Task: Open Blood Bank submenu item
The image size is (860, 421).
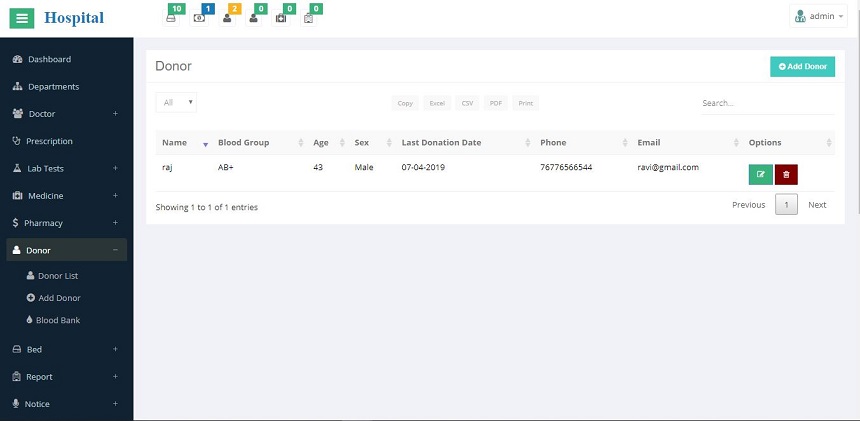Action: tap(58, 320)
